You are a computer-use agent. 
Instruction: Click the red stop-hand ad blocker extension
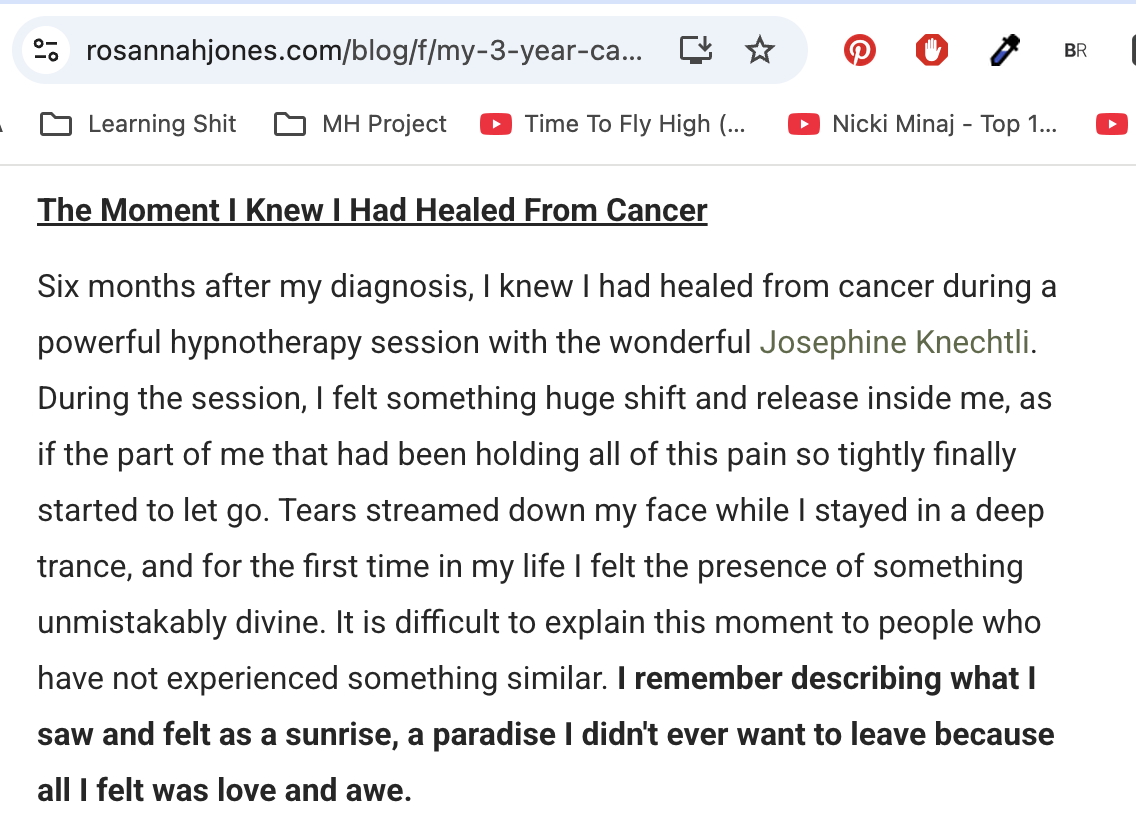coord(931,50)
